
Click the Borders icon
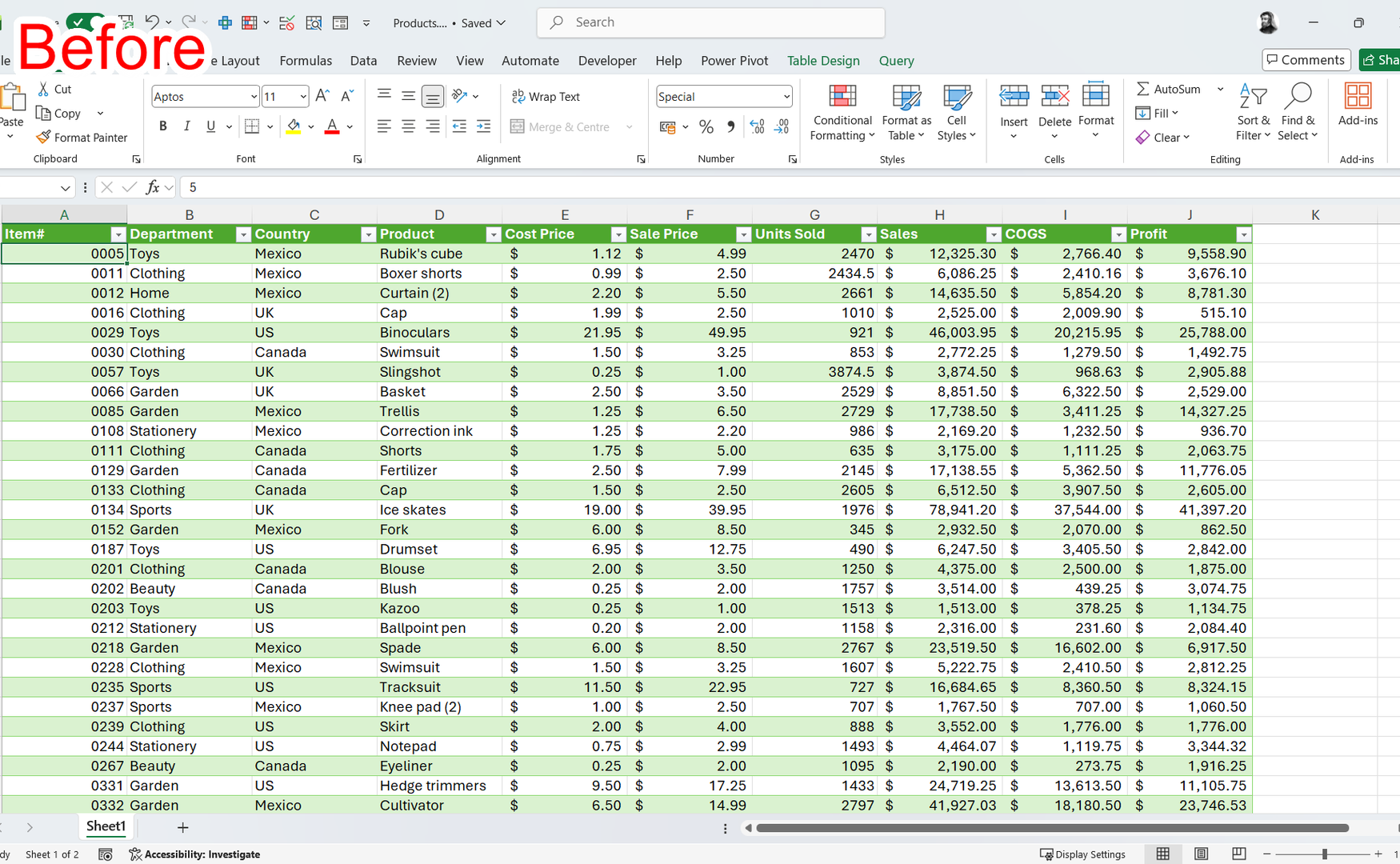coord(252,126)
